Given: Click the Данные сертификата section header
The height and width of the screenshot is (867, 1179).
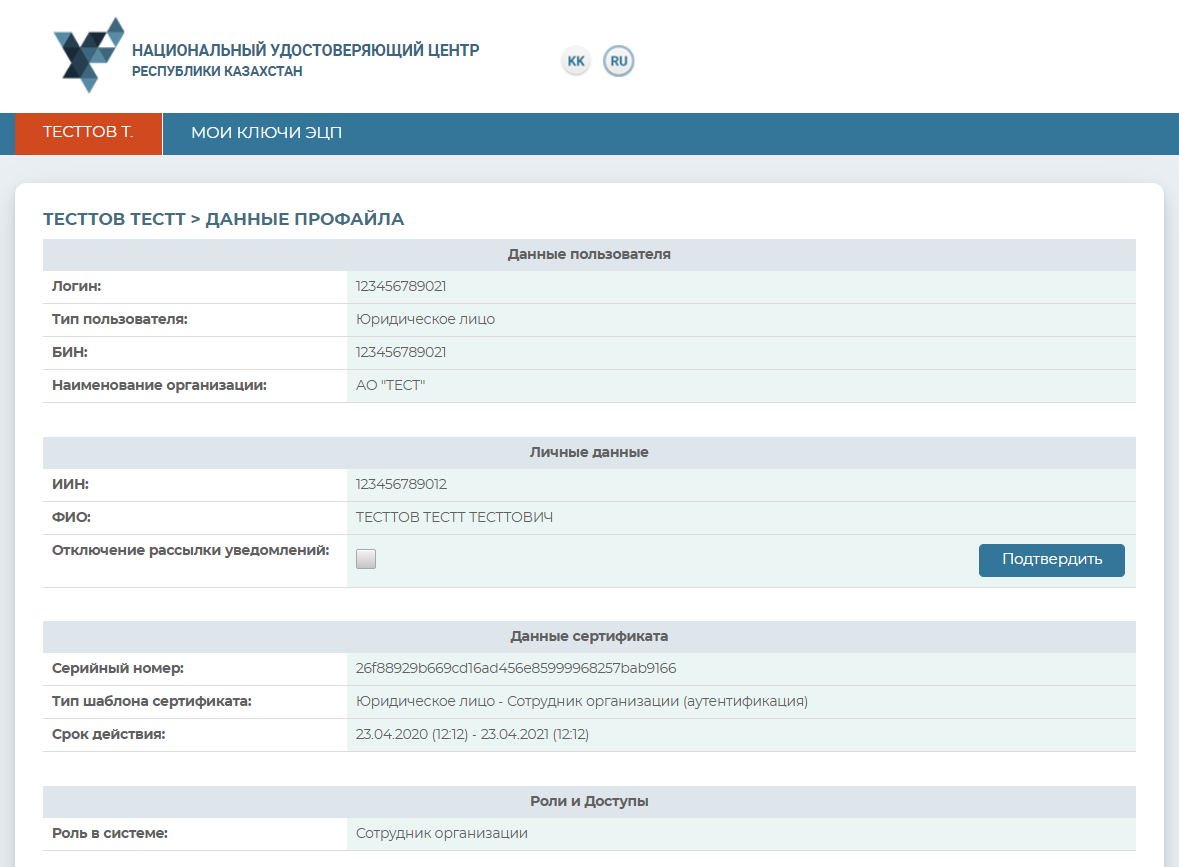Looking at the screenshot, I should 589,637.
